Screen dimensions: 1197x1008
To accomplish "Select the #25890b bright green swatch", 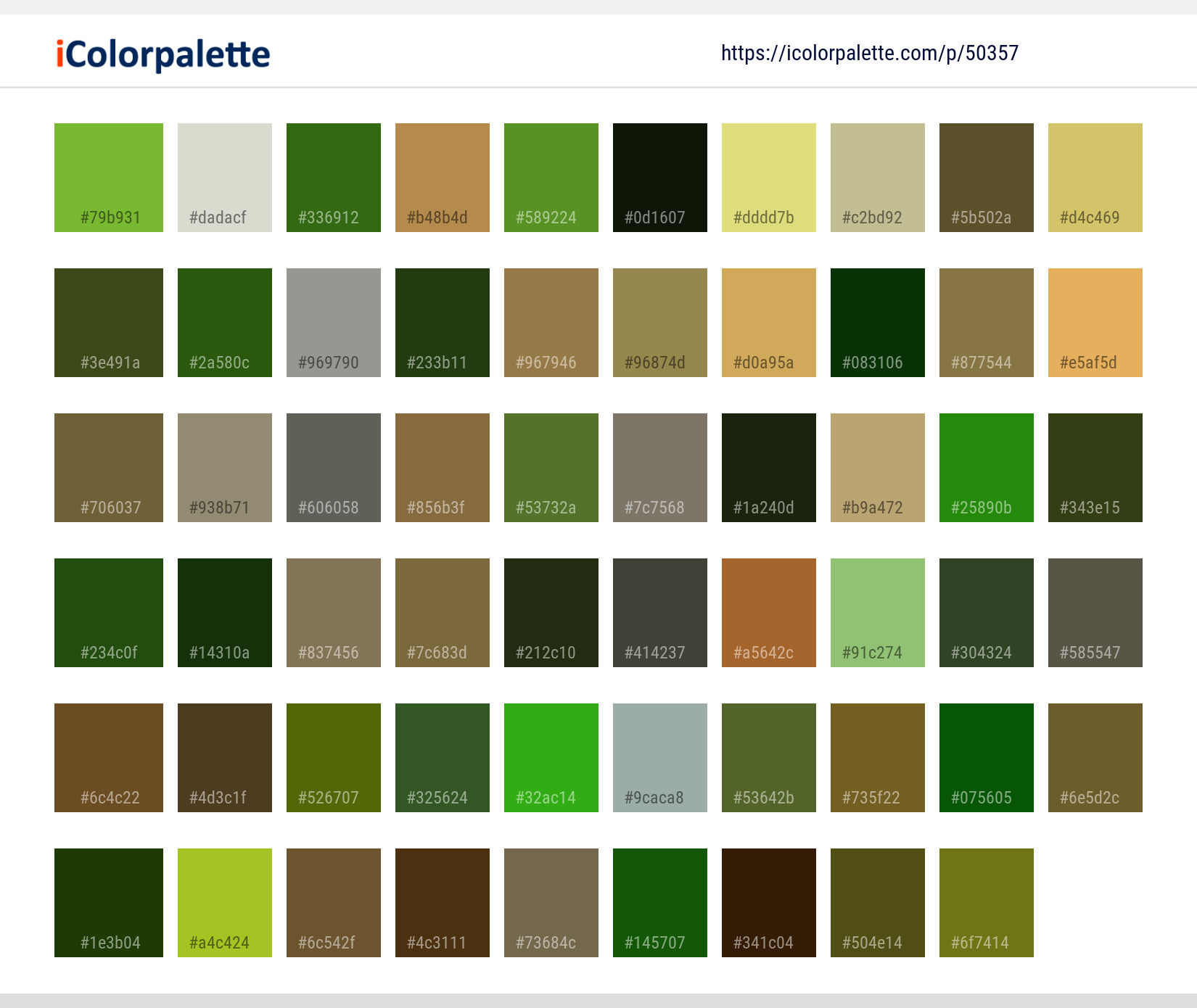I will [986, 467].
